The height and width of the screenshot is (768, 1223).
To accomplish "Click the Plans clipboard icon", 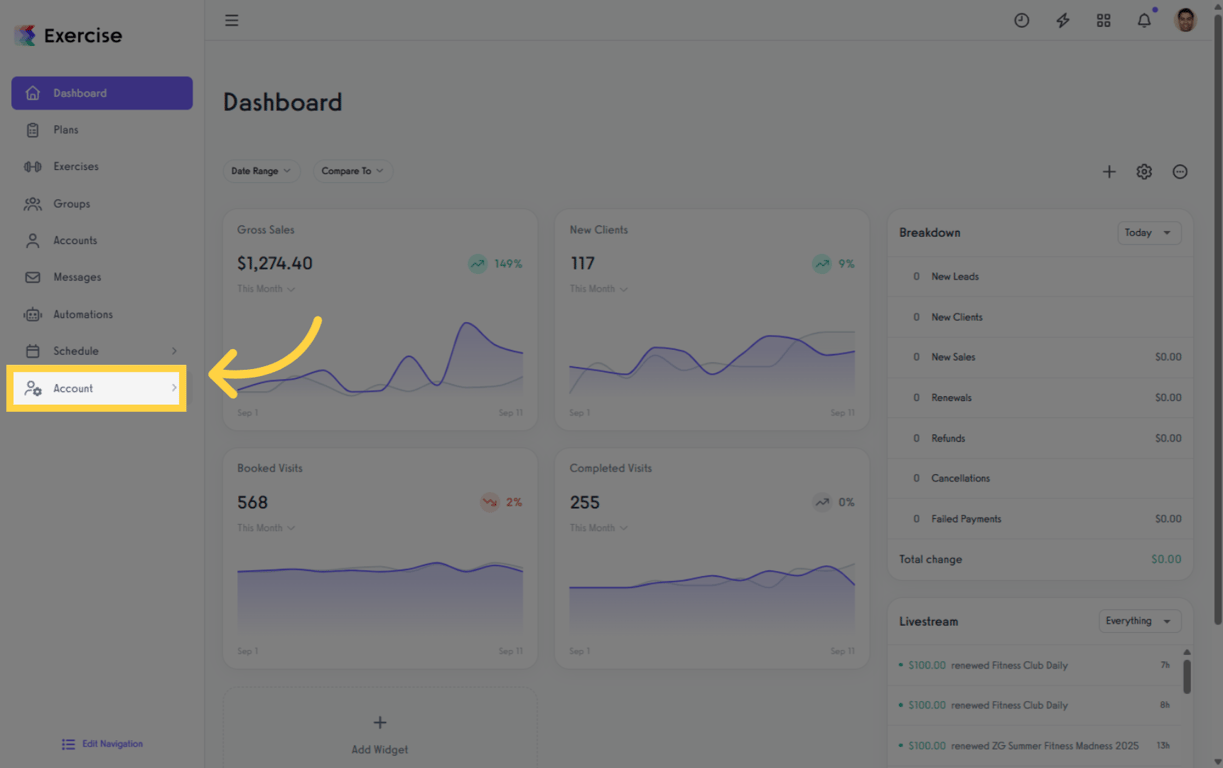I will point(33,130).
